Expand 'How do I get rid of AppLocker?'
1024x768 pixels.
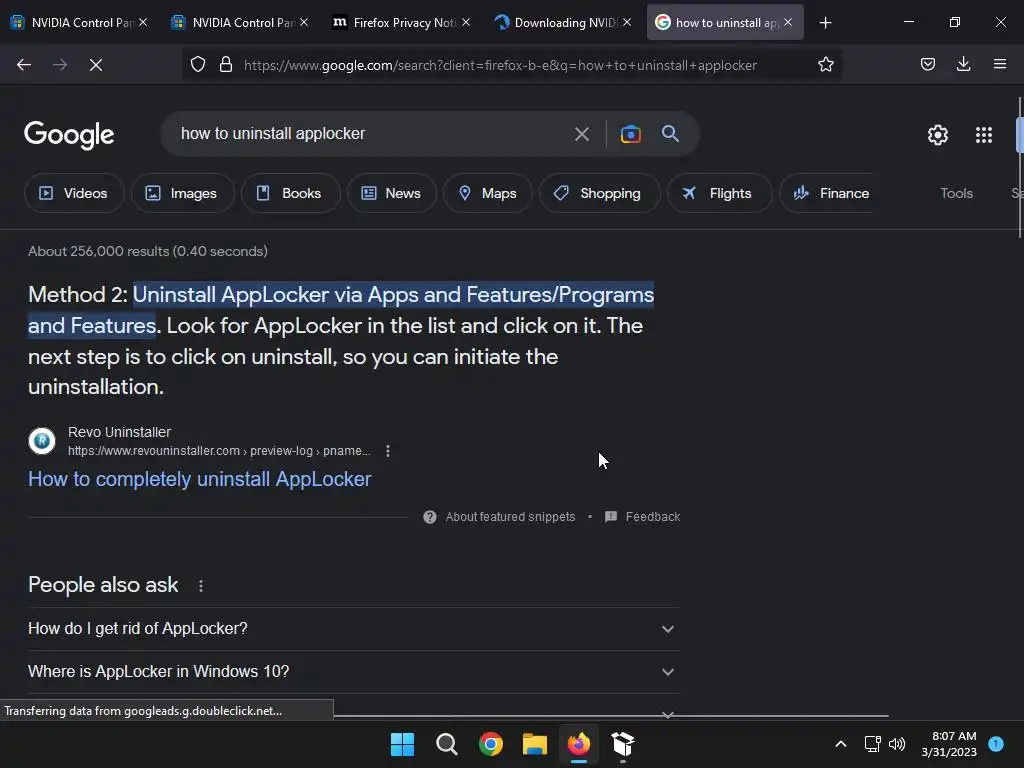[x=354, y=629]
